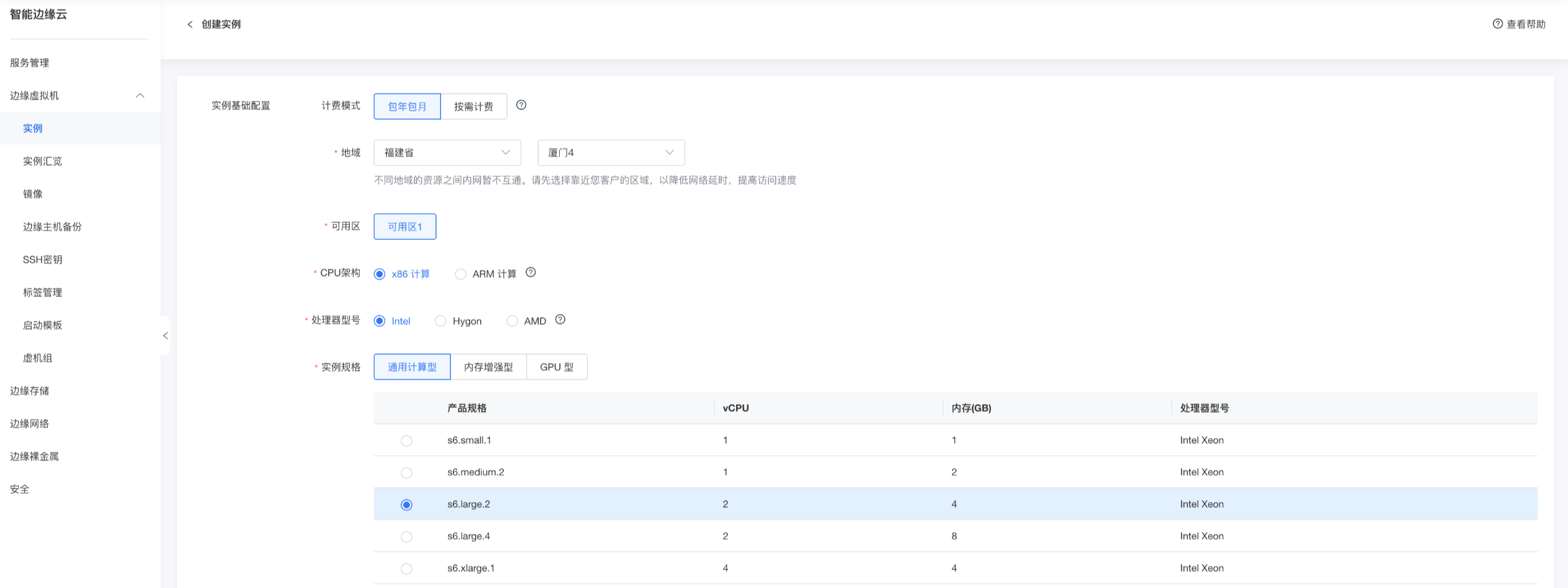
Task: Select ARM 计算 CPU architecture
Action: (x=460, y=274)
